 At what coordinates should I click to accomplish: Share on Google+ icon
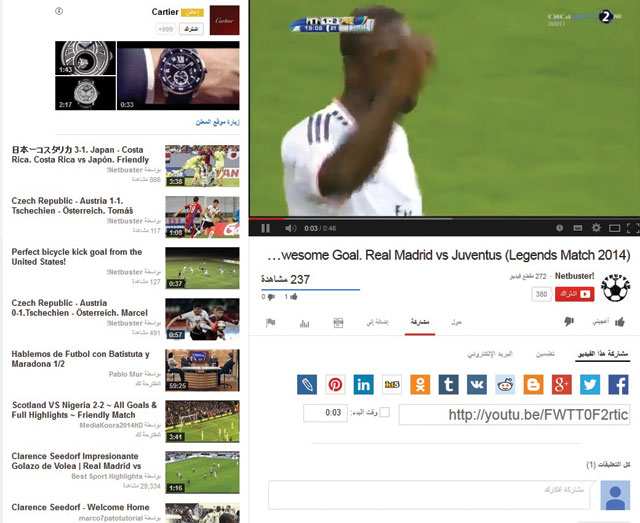coord(562,385)
